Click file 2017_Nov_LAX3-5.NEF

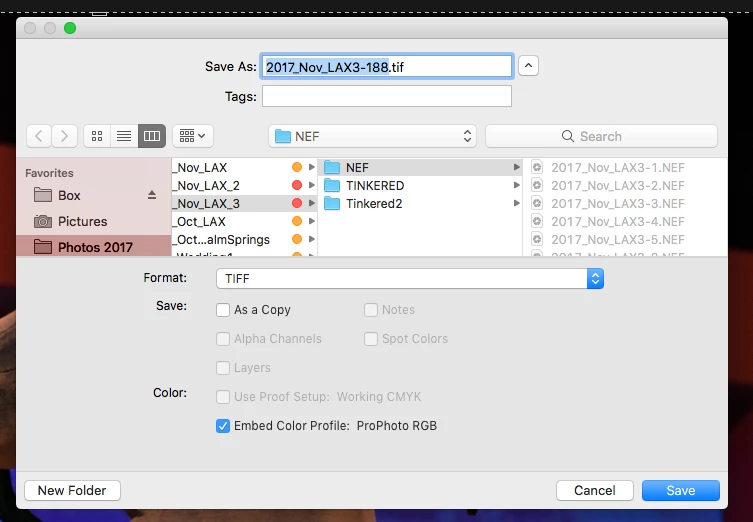[x=618, y=240]
